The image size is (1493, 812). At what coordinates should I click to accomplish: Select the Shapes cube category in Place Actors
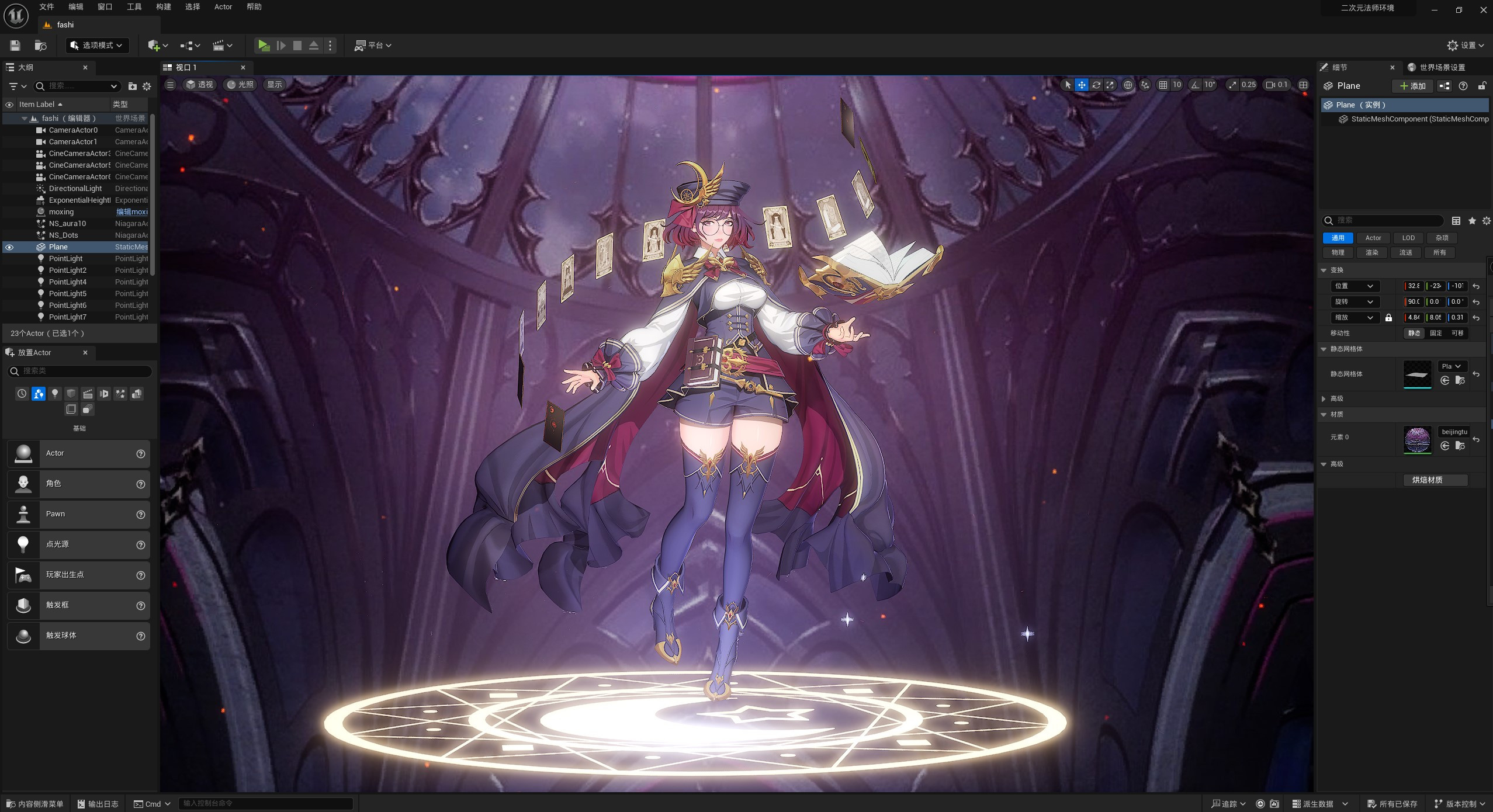point(71,394)
